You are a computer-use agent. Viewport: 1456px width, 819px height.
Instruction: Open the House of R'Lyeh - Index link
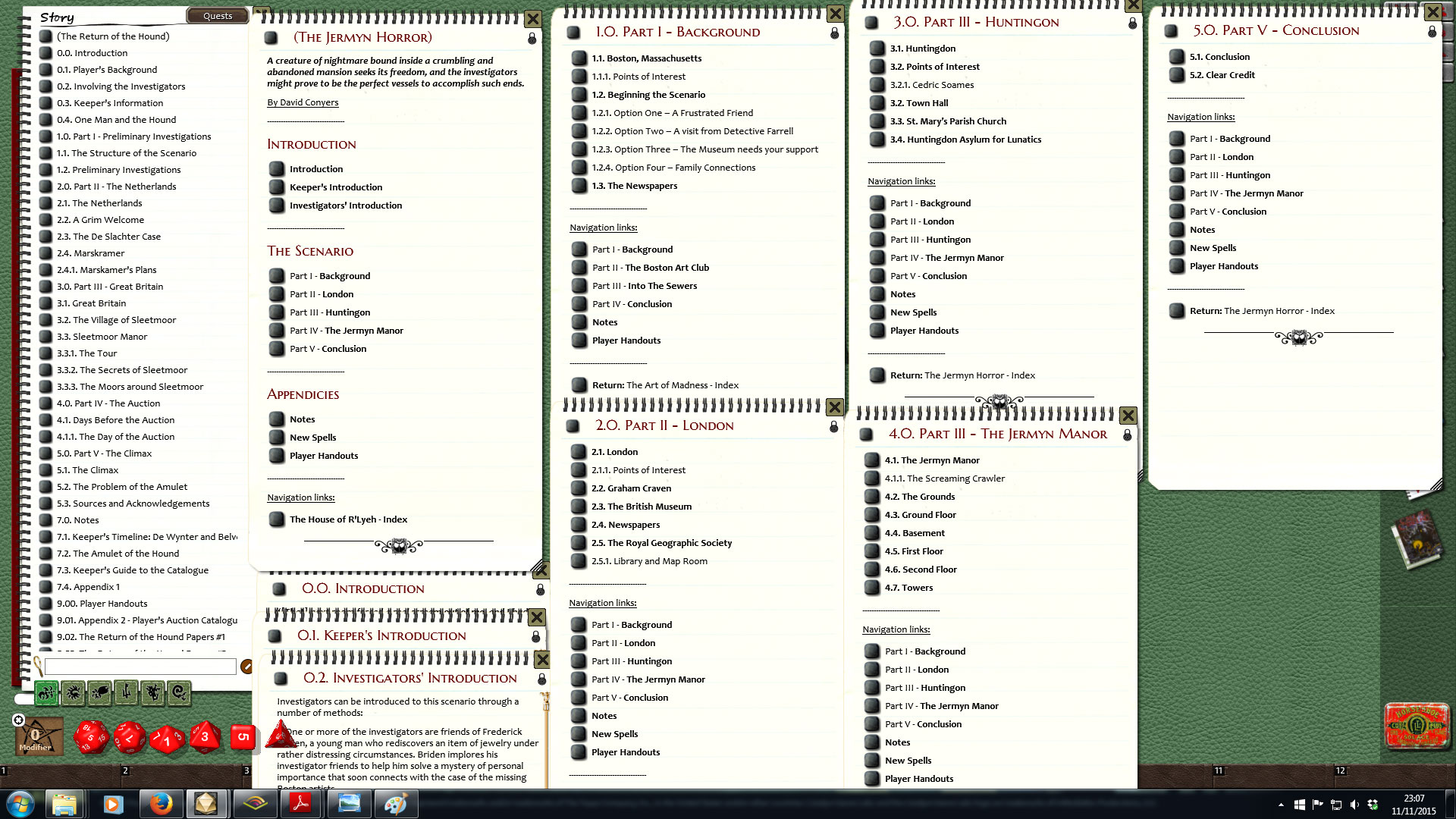pos(348,519)
